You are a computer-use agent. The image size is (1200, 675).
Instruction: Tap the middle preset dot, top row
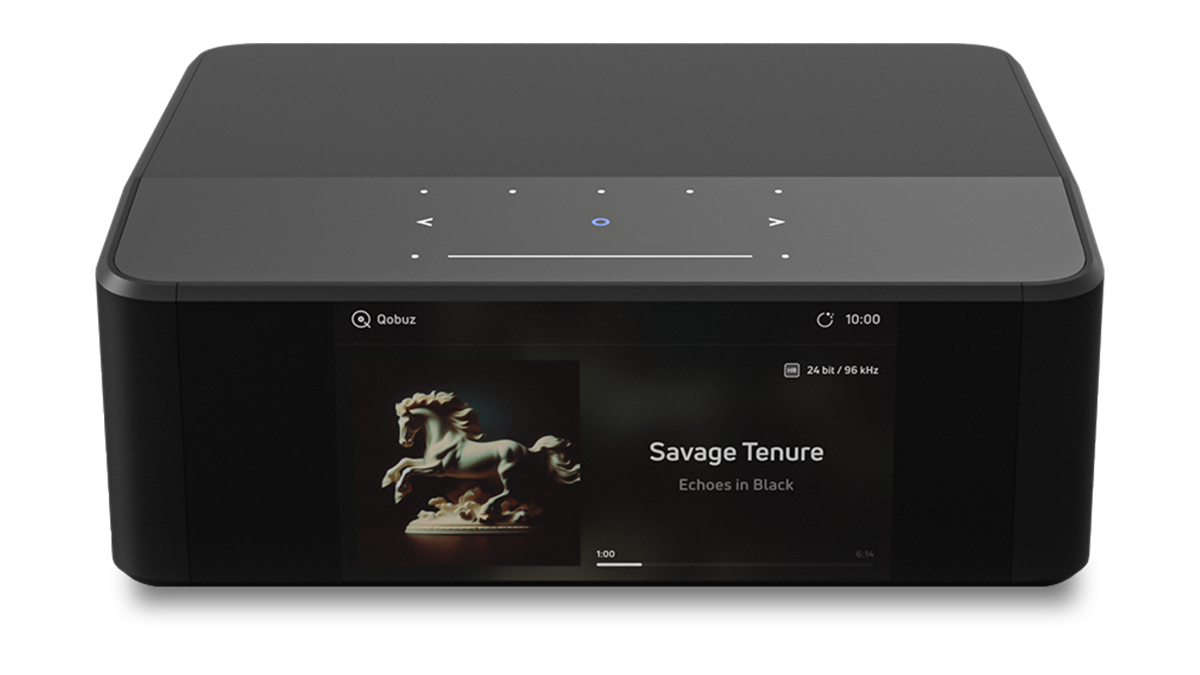click(x=601, y=191)
